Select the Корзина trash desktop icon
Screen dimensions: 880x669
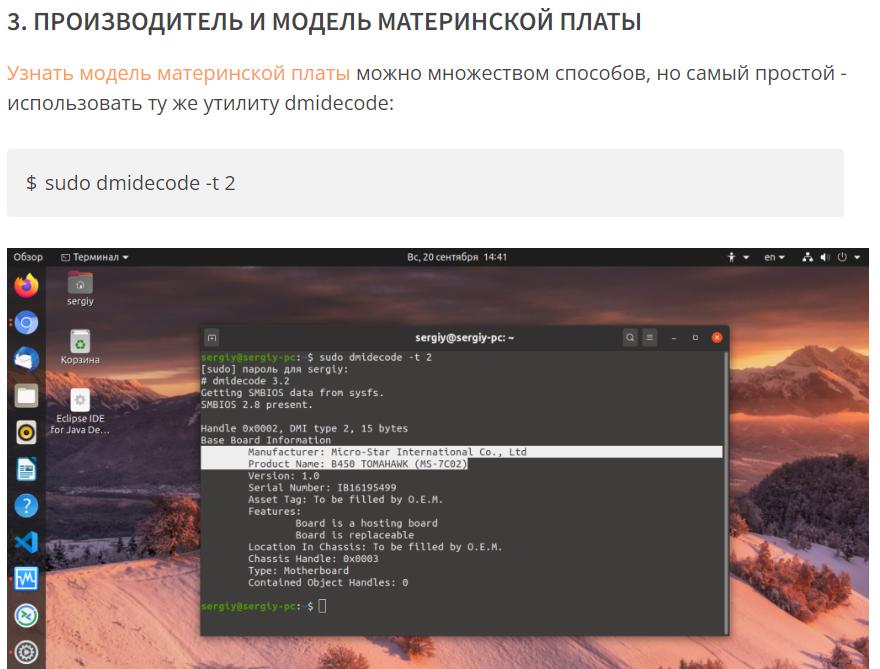click(80, 347)
